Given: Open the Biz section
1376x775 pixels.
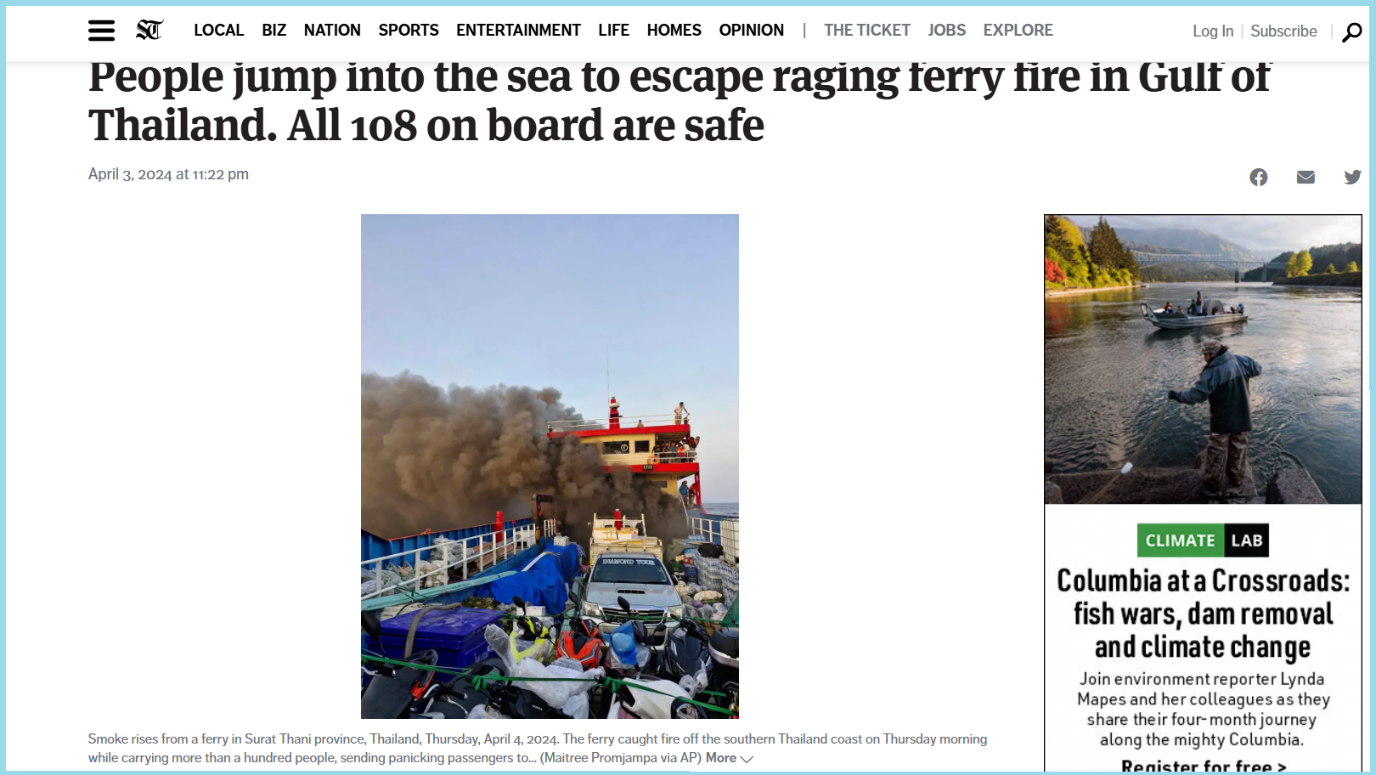Looking at the screenshot, I should pyautogui.click(x=274, y=31).
